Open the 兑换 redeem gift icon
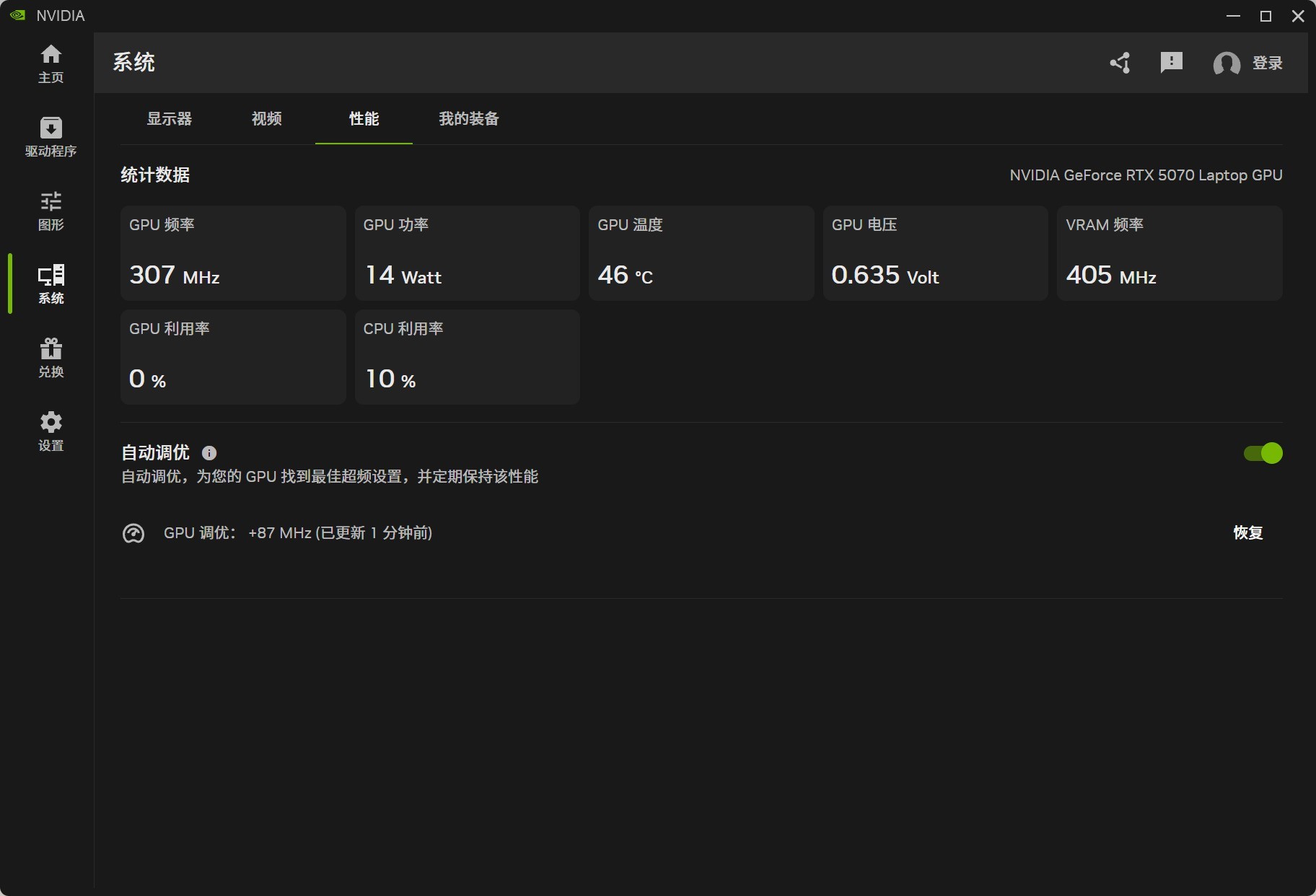This screenshot has width=1316, height=896. tap(51, 349)
